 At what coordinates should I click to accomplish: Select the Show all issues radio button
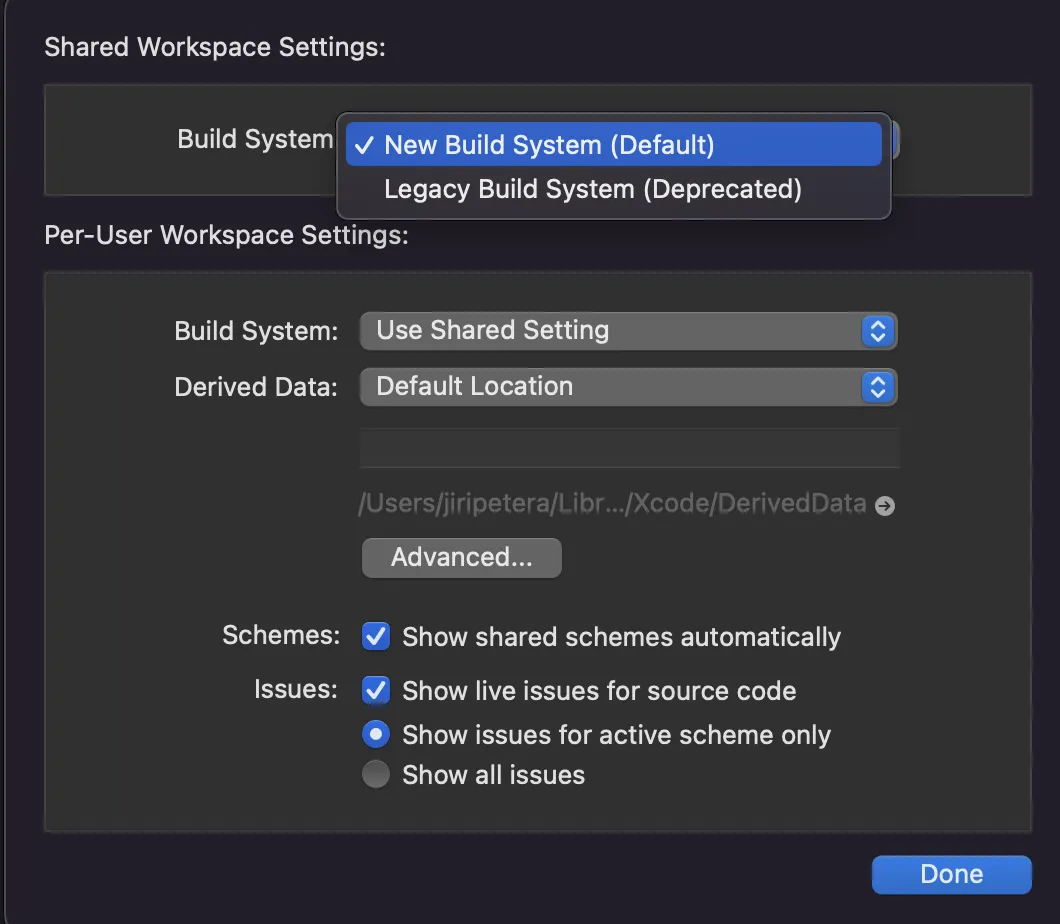[376, 775]
